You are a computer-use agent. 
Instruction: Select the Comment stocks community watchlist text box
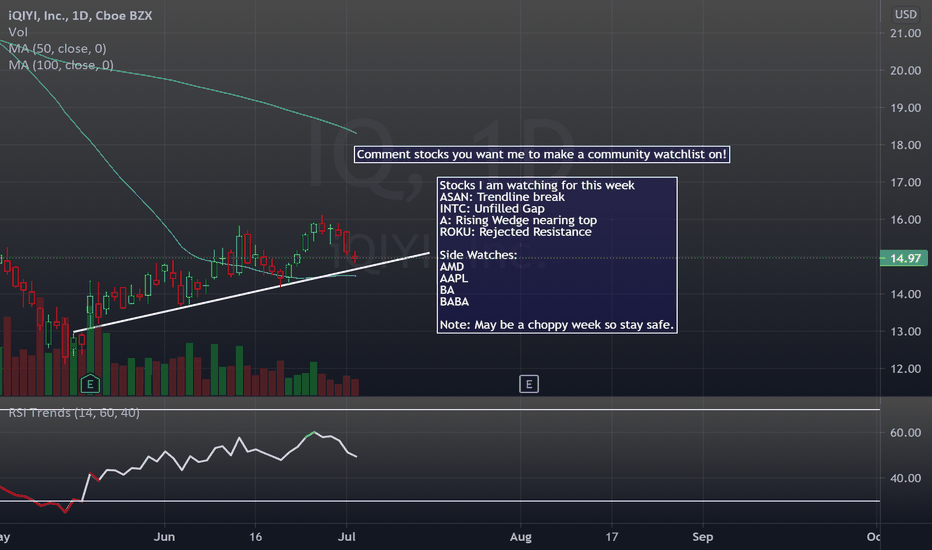point(541,155)
